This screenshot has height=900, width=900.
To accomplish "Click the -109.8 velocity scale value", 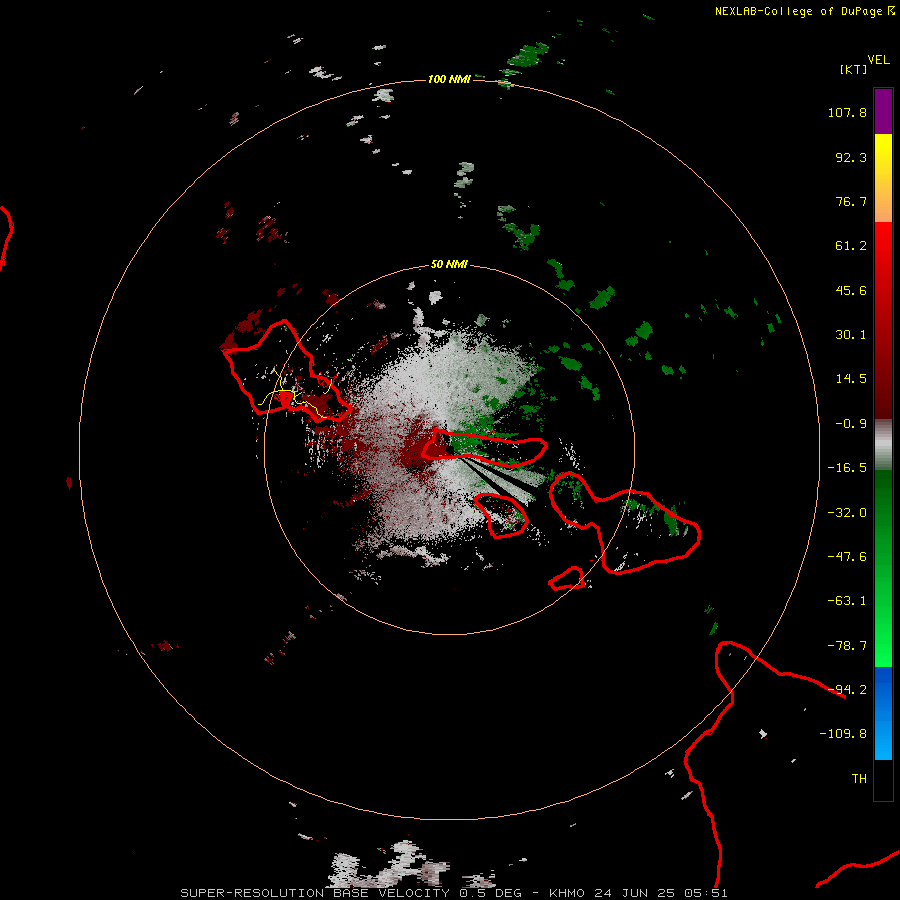I will [x=843, y=734].
